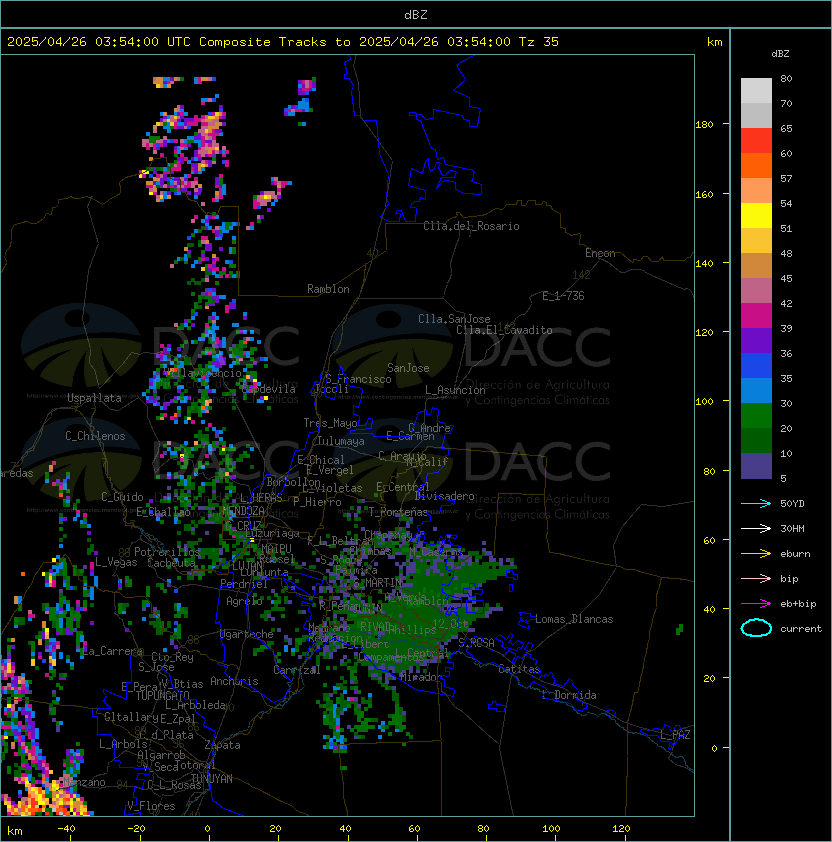Click the -40 tick on horizontal km axis
Screen dimensions: 832x842
66,829
